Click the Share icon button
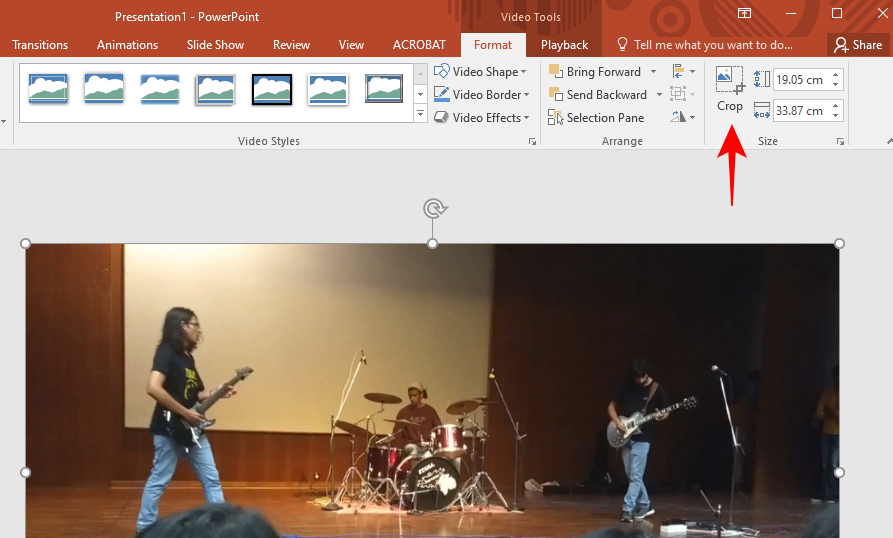The width and height of the screenshot is (893, 538). (x=858, y=45)
